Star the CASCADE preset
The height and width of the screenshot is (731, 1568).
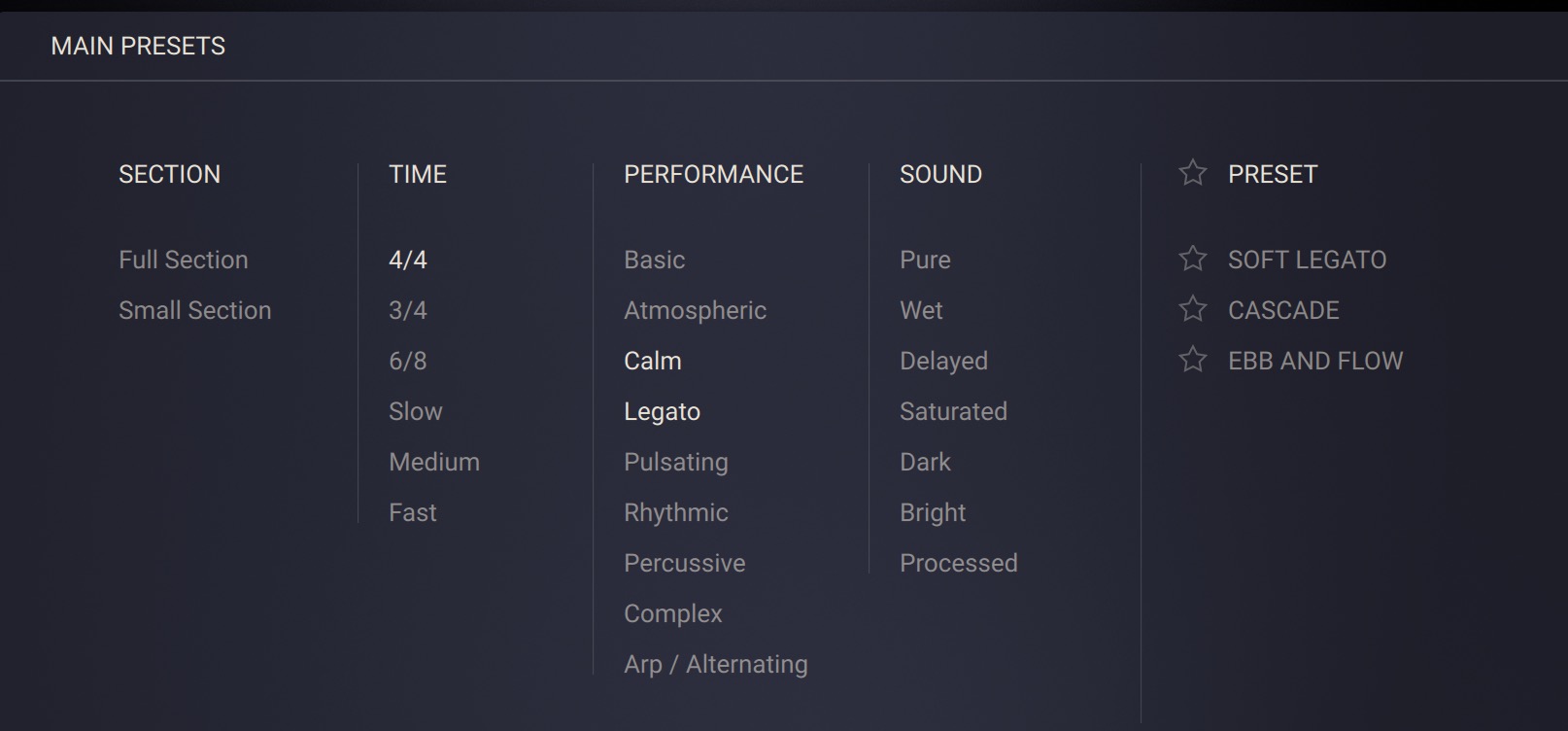pos(1192,309)
